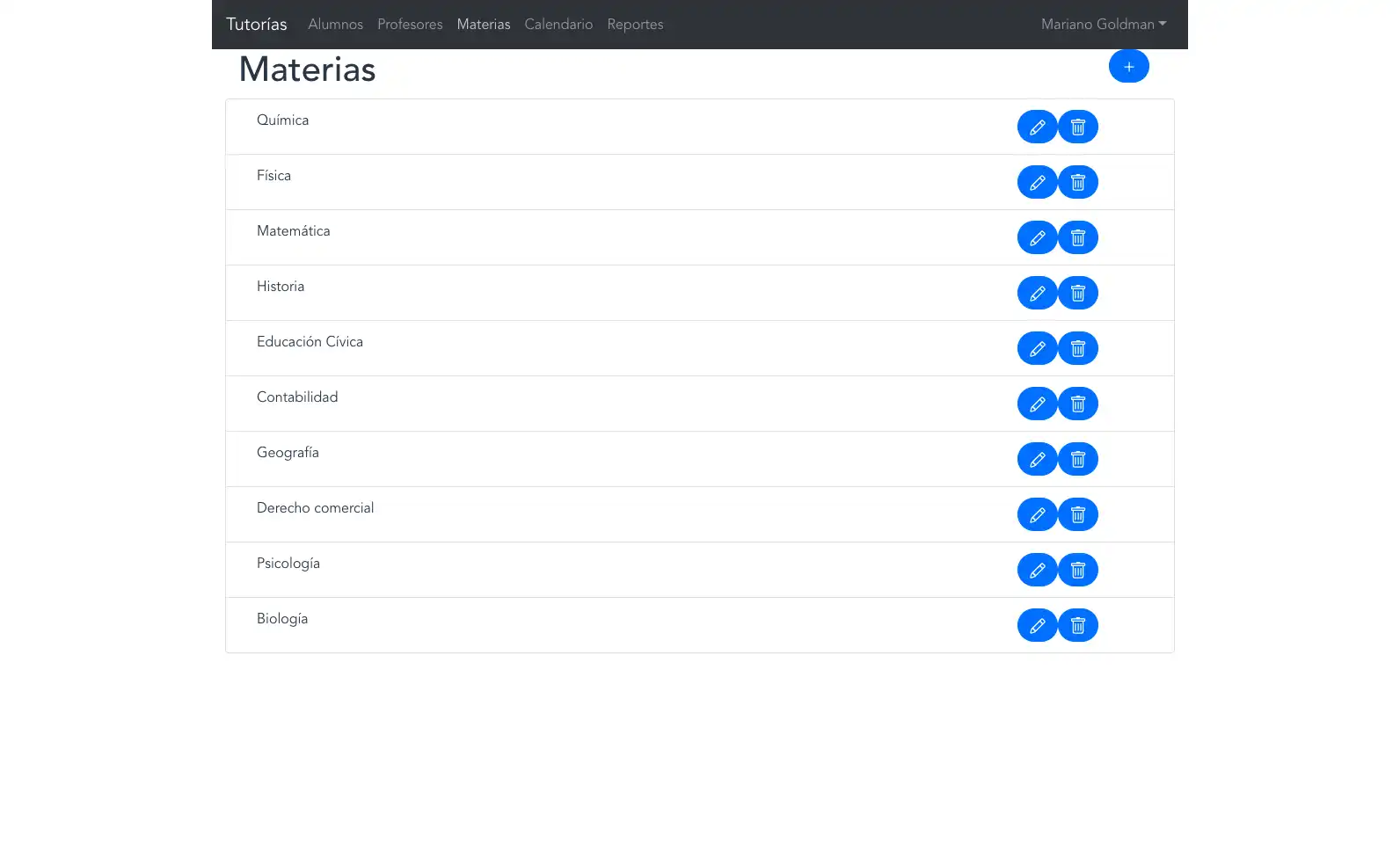
Task: Edit the Química subject
Action: (1037, 127)
